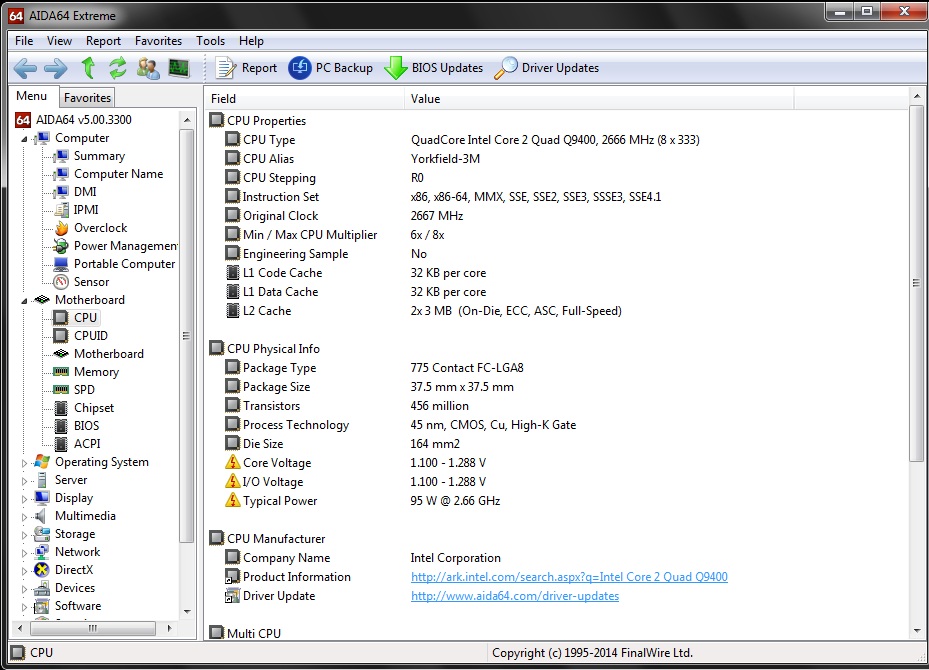Switch to the Favorites tab in the sidebar
This screenshot has height=670, width=929.
coord(87,98)
